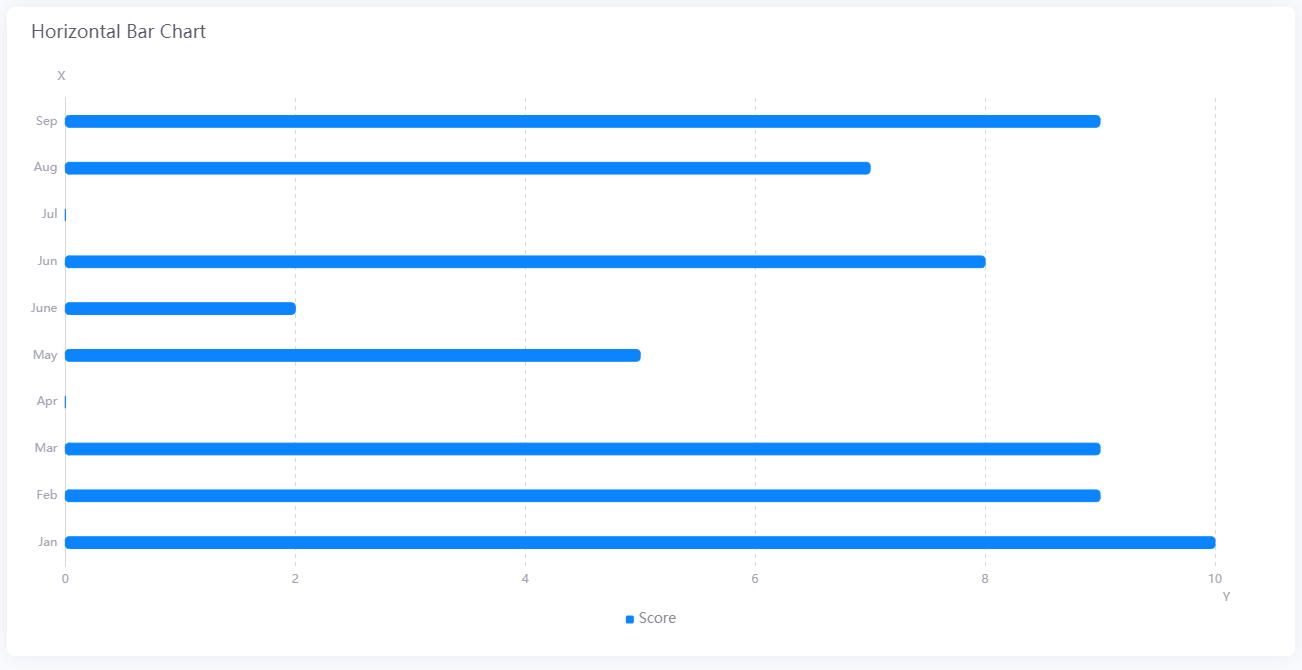Click the Sep bar in the chart
Viewport: 1302px width, 670px height.
tap(582, 122)
